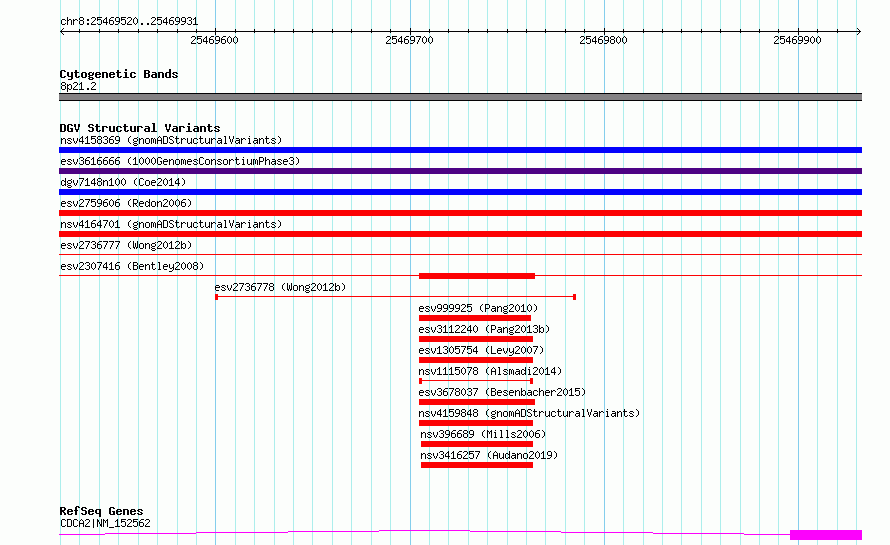Click ruler position 25469900
The height and width of the screenshot is (545, 890).
click(797, 40)
